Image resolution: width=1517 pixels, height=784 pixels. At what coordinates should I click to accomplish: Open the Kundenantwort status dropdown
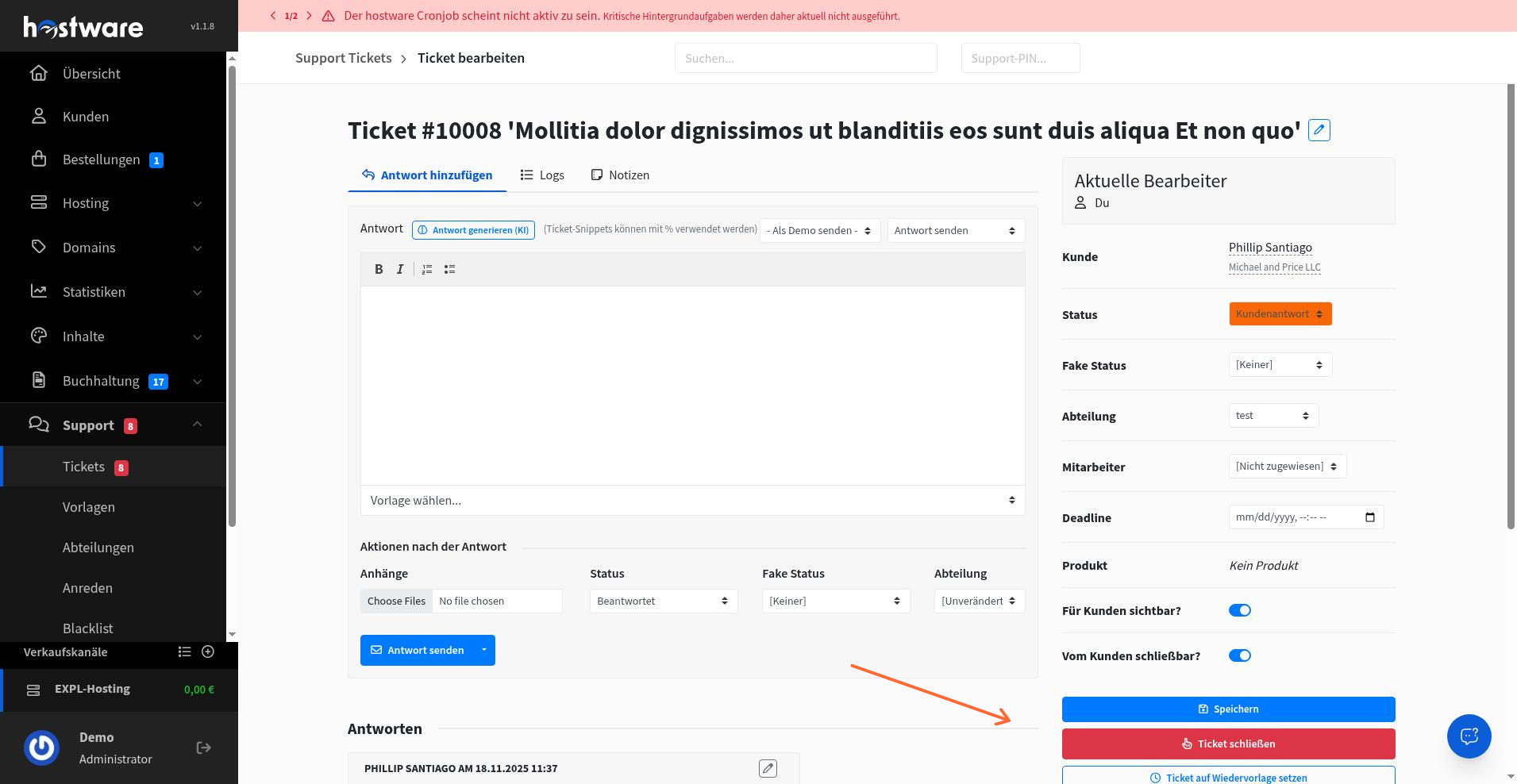[x=1280, y=314]
